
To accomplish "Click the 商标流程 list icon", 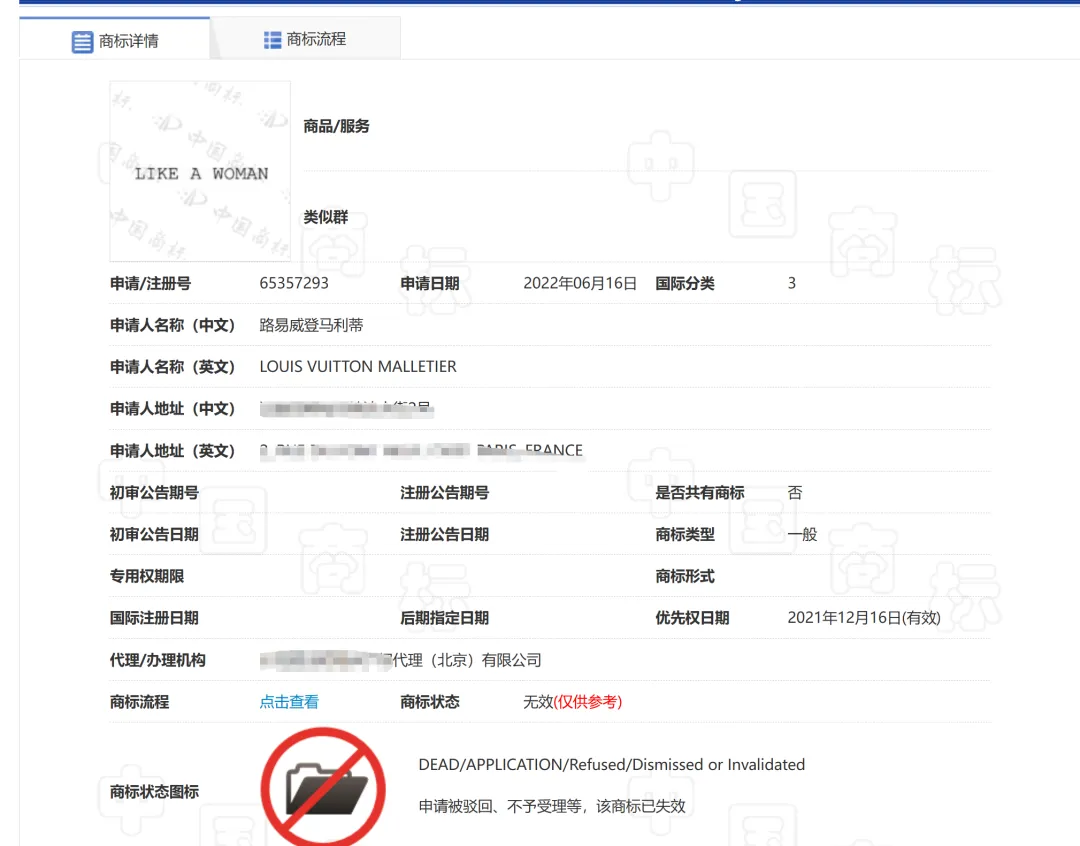I will (x=272, y=40).
